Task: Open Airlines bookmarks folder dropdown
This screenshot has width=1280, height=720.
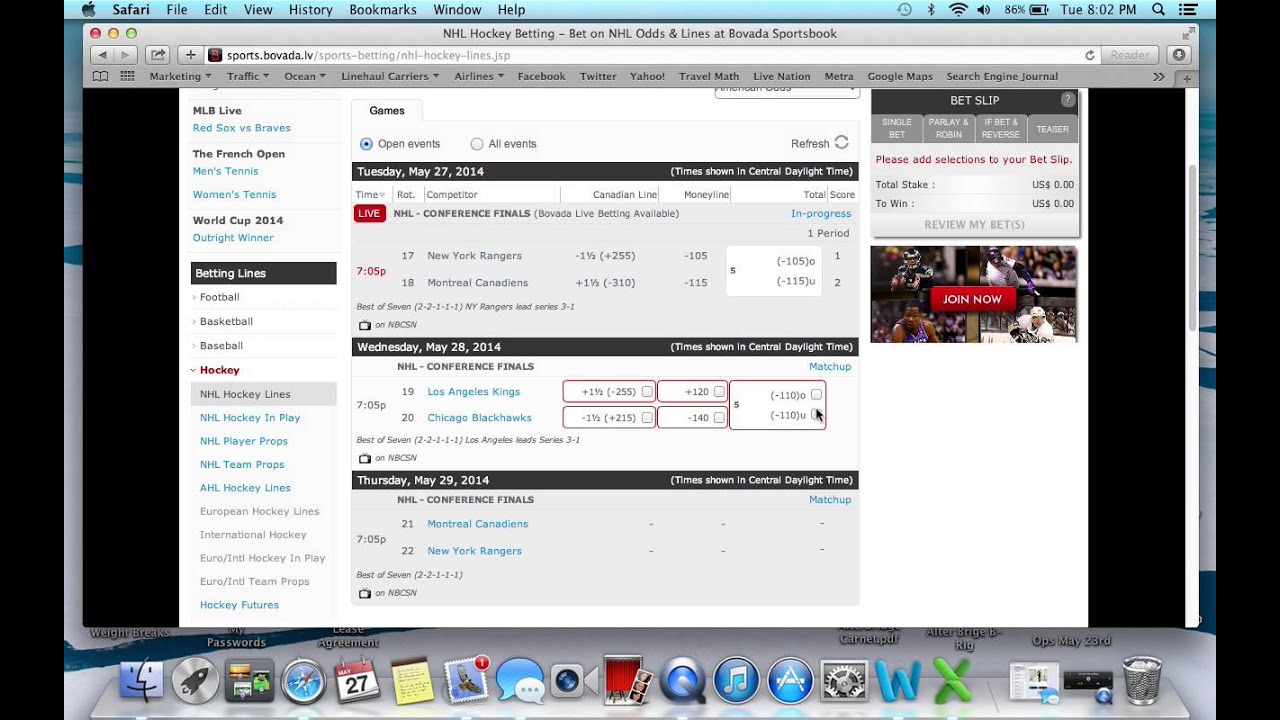Action: click(x=479, y=76)
